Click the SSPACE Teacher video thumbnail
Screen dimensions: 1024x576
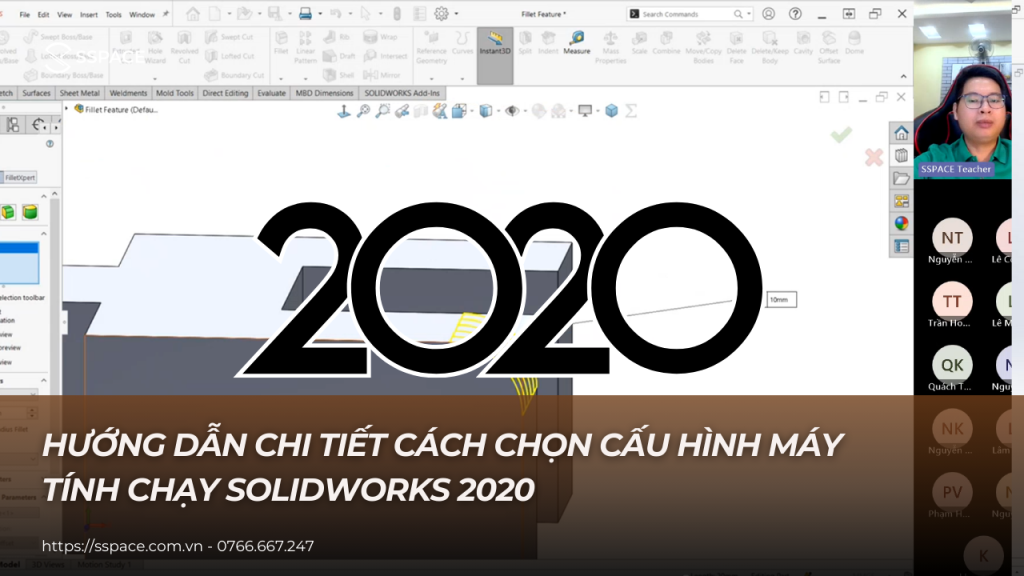pyautogui.click(x=963, y=89)
